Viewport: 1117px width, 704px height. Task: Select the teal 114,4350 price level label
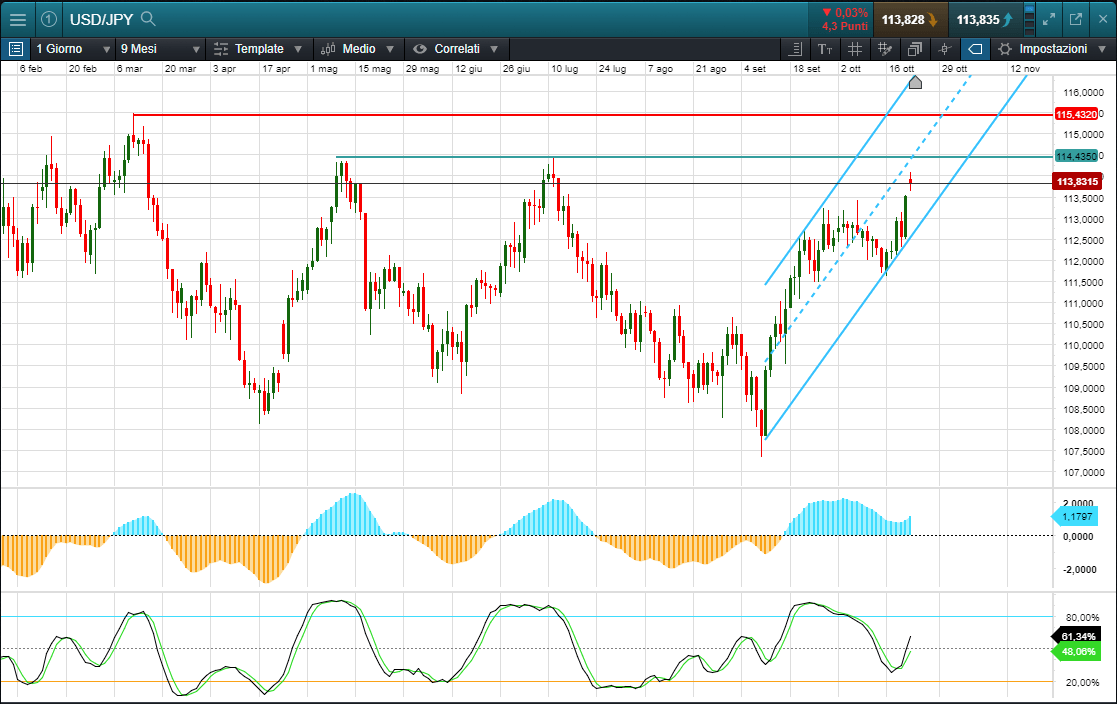[1076, 156]
